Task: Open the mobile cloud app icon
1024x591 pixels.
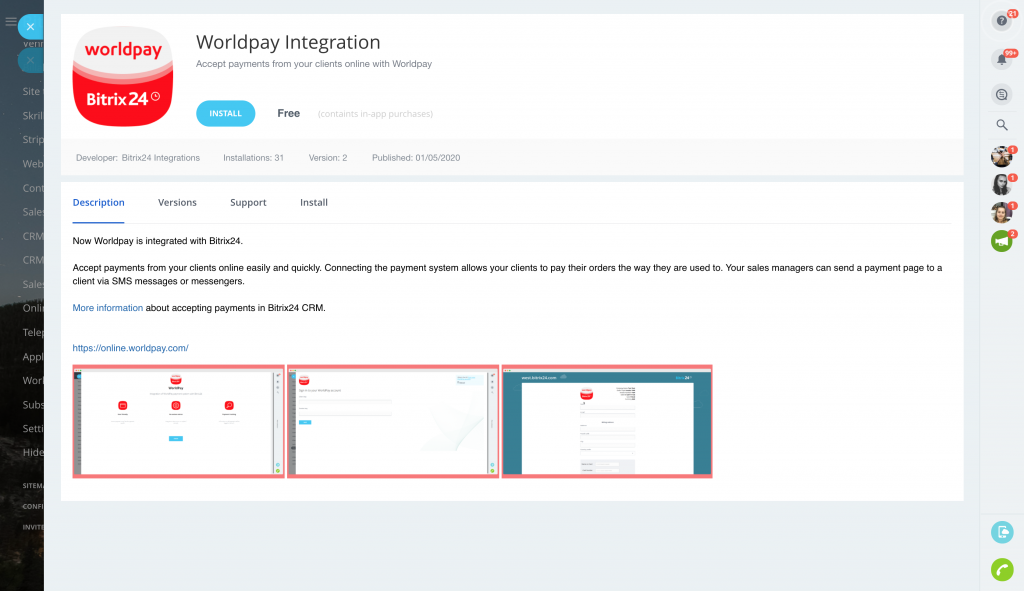Action: (x=1001, y=532)
